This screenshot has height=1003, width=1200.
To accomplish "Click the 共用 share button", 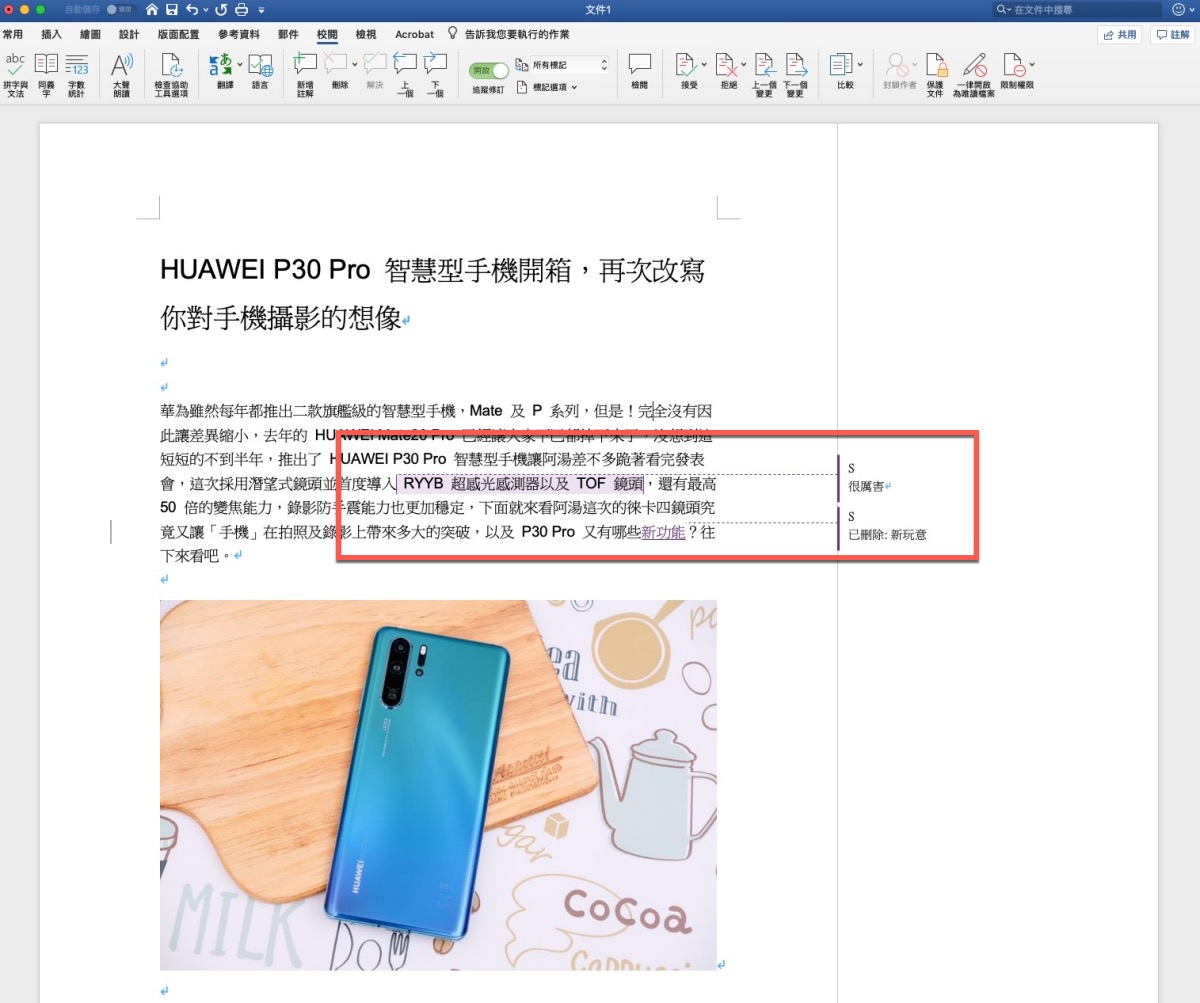I will coord(1120,34).
